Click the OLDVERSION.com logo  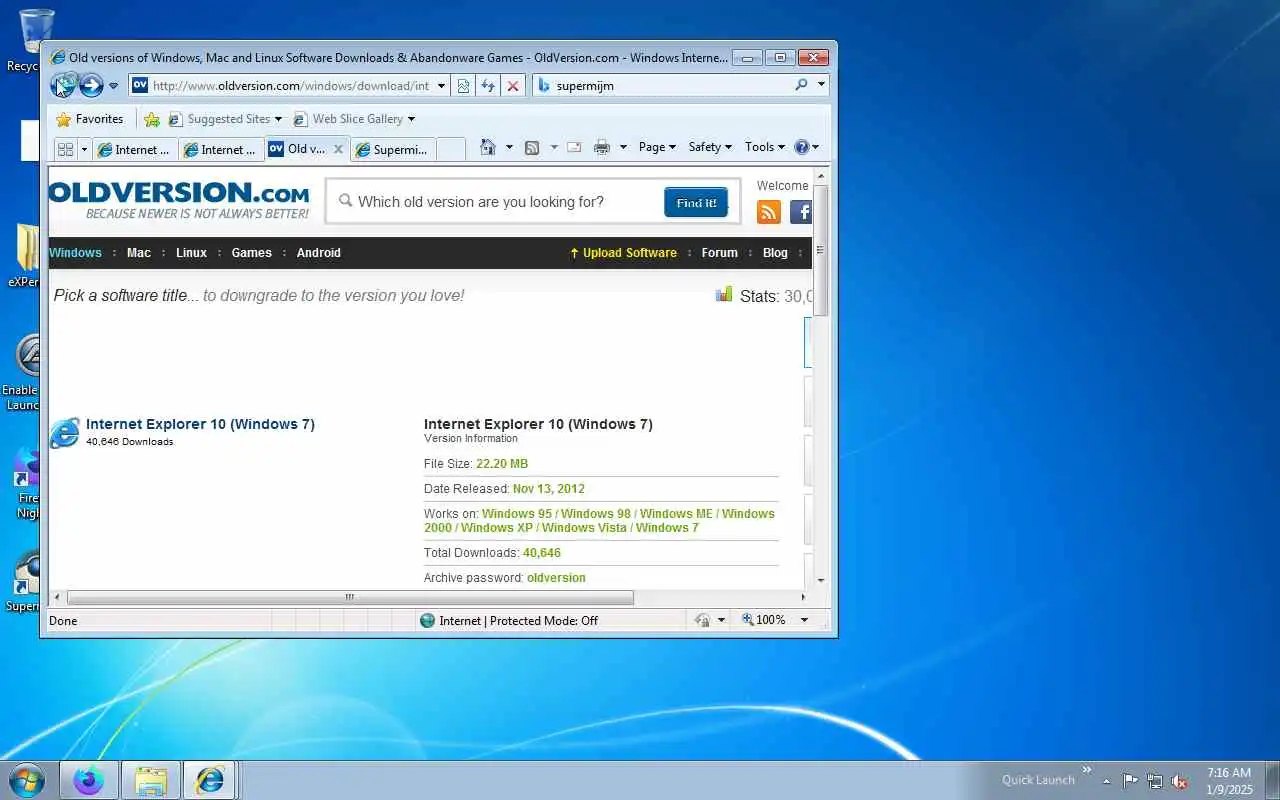tap(179, 200)
